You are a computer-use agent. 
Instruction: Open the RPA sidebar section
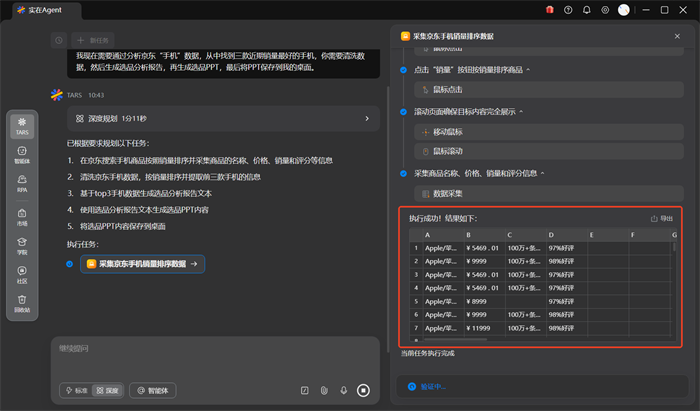click(21, 183)
